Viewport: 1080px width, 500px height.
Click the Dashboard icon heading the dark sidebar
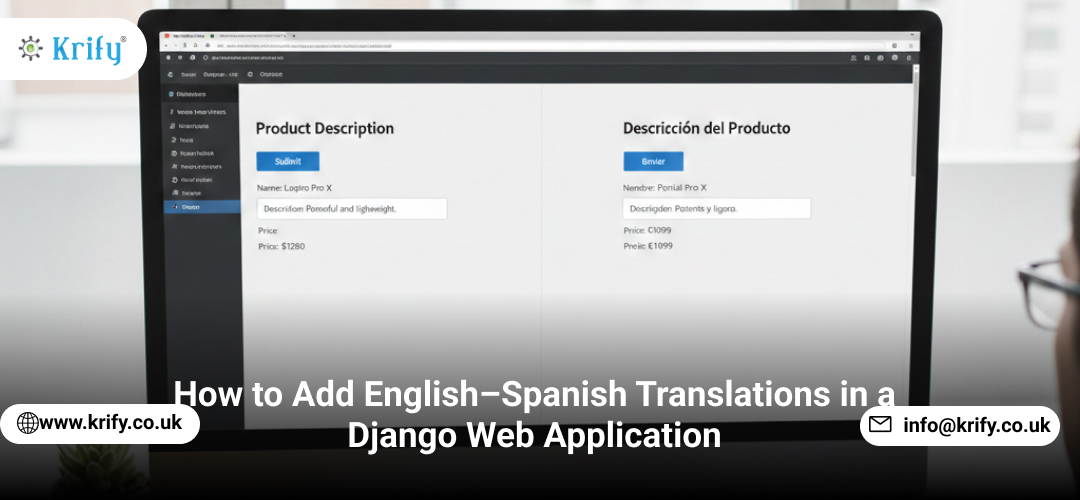tap(171, 94)
